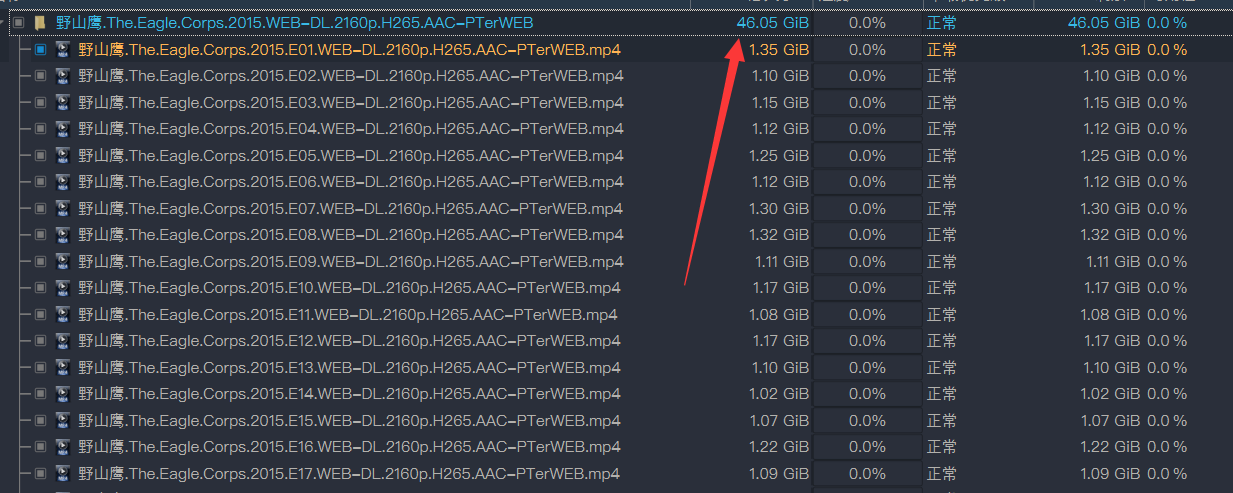Click the video file icon for E03
1233x493 pixels.
[63, 102]
